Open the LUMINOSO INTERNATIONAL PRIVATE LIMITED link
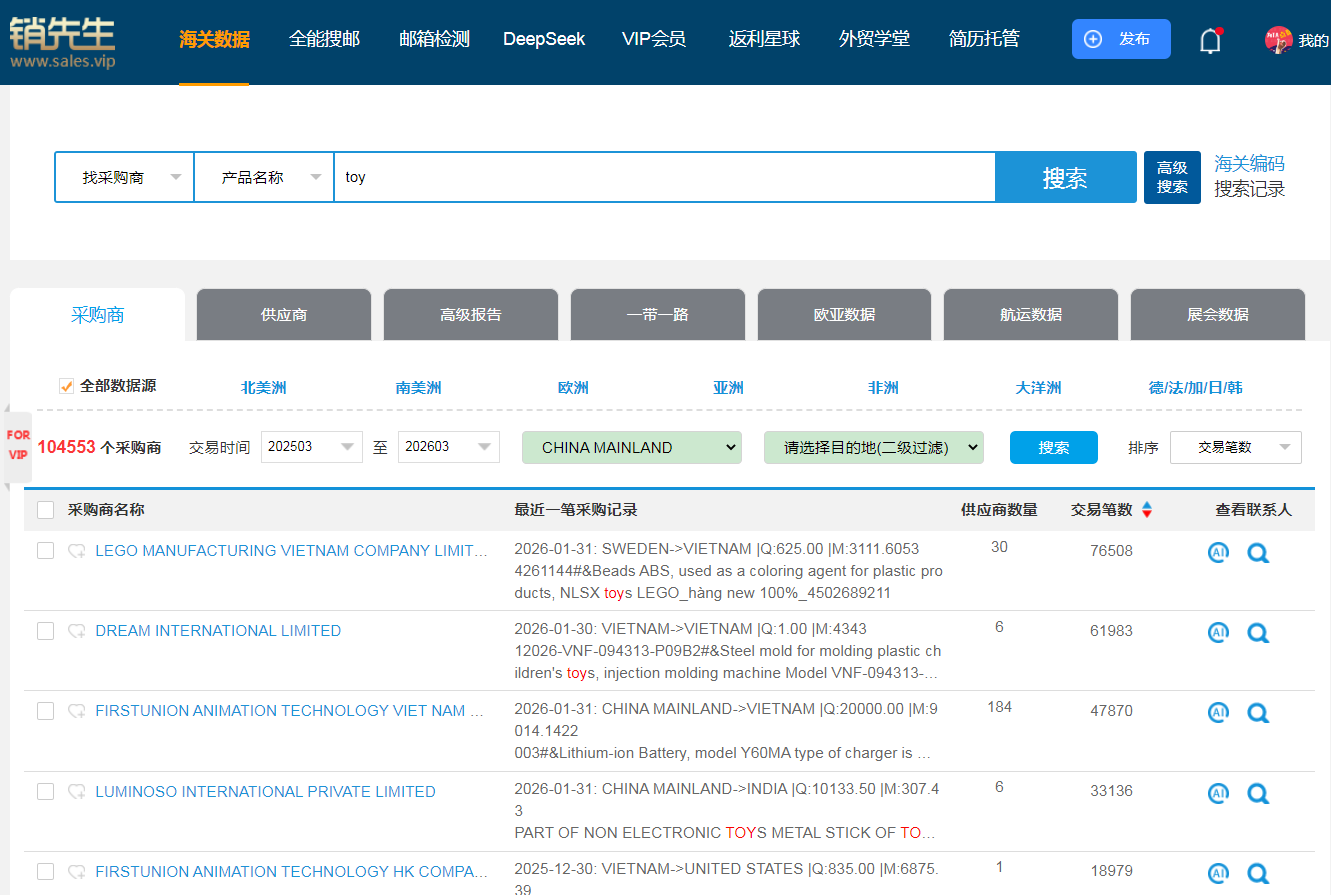 pos(265,791)
